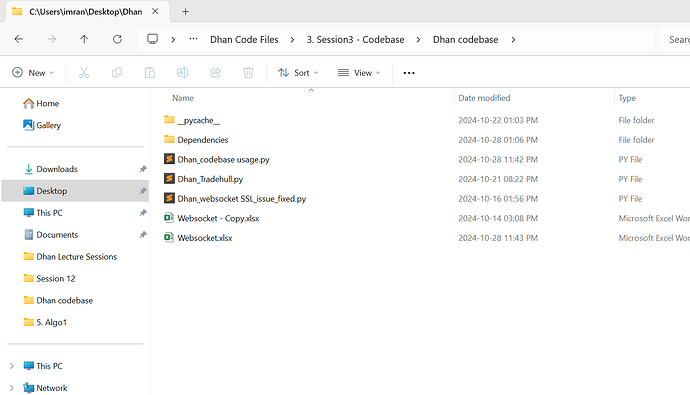Click the date 2024-10-28 11:42 PM
The image size is (690, 395).
tap(498, 160)
